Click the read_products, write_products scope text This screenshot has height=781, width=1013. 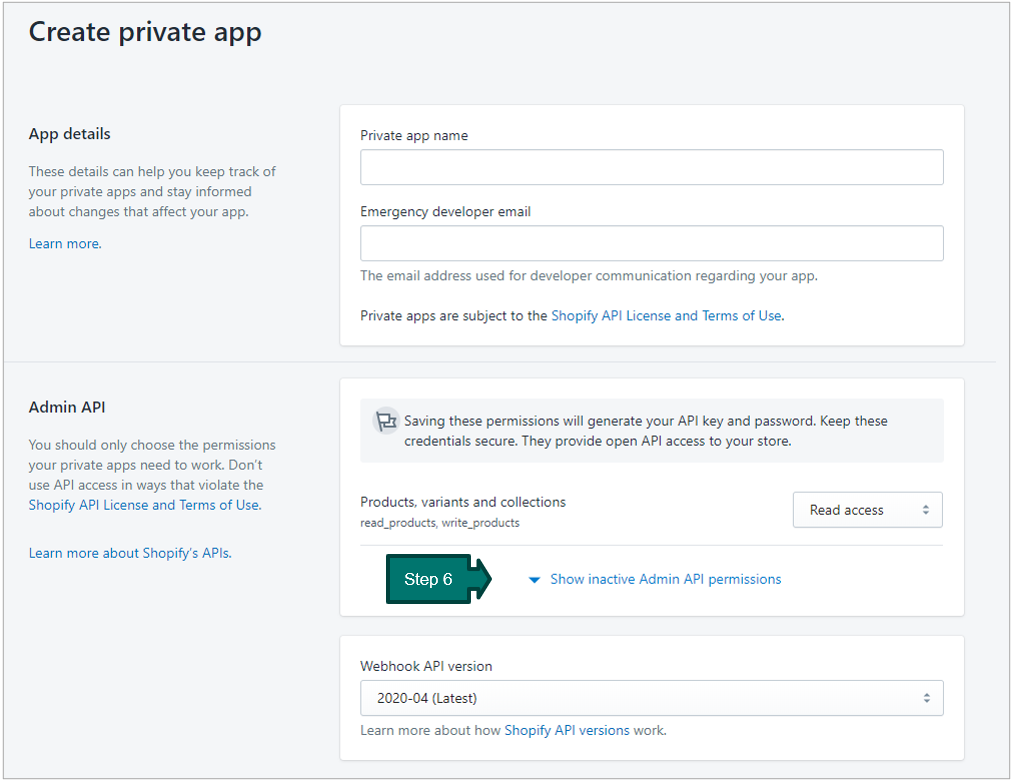439,523
